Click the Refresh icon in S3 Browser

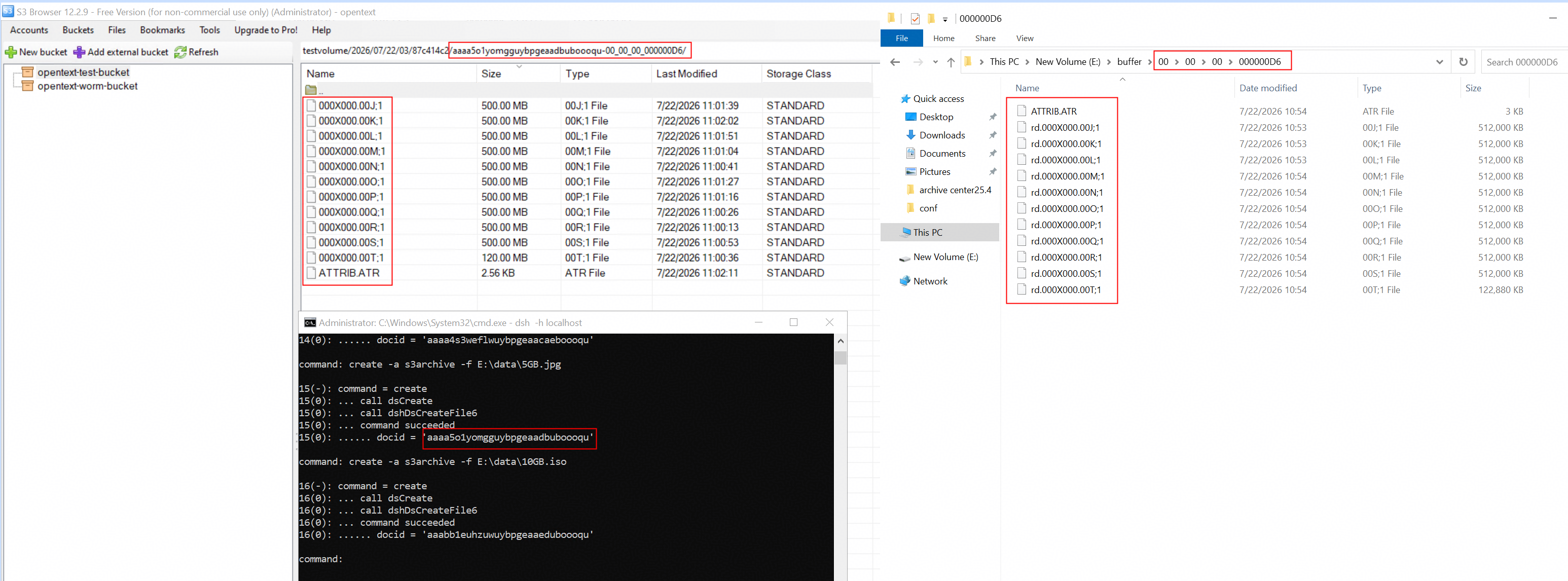click(x=180, y=52)
